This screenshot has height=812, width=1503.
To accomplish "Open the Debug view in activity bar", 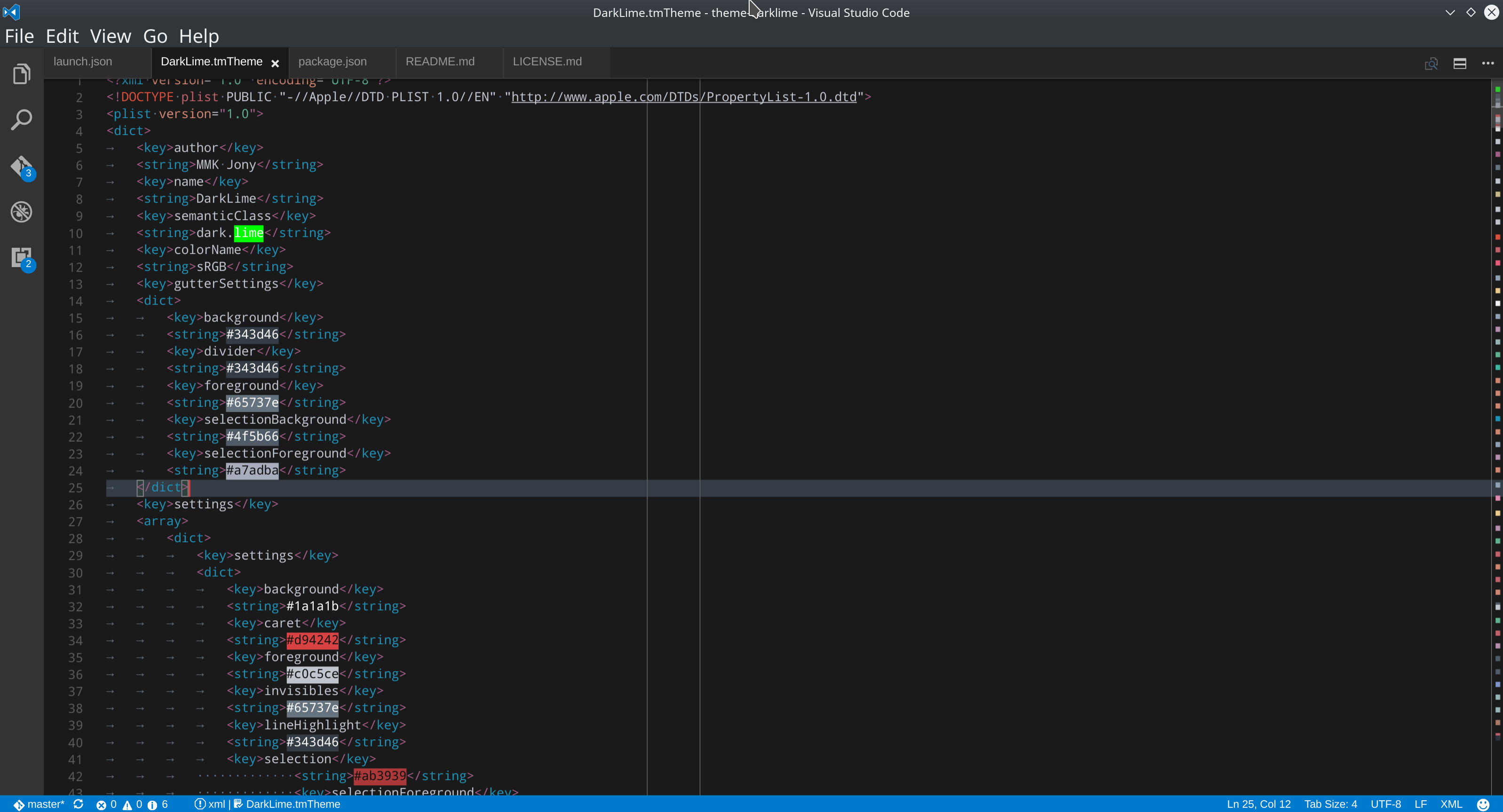I will tap(22, 212).
